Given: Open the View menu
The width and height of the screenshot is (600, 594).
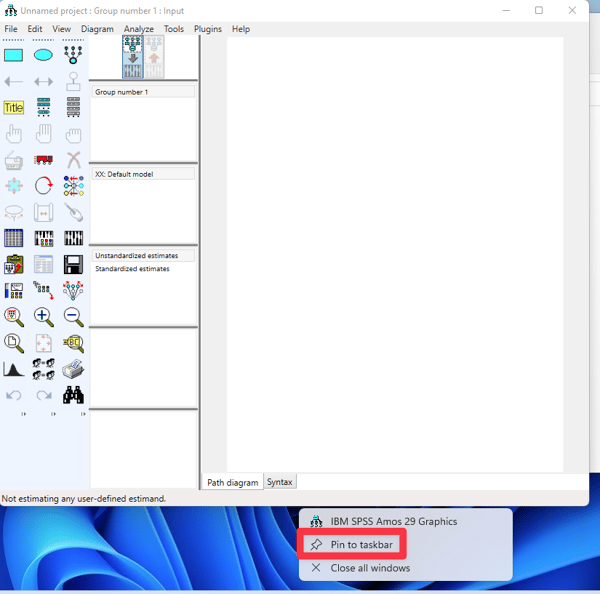Looking at the screenshot, I should [x=62, y=29].
